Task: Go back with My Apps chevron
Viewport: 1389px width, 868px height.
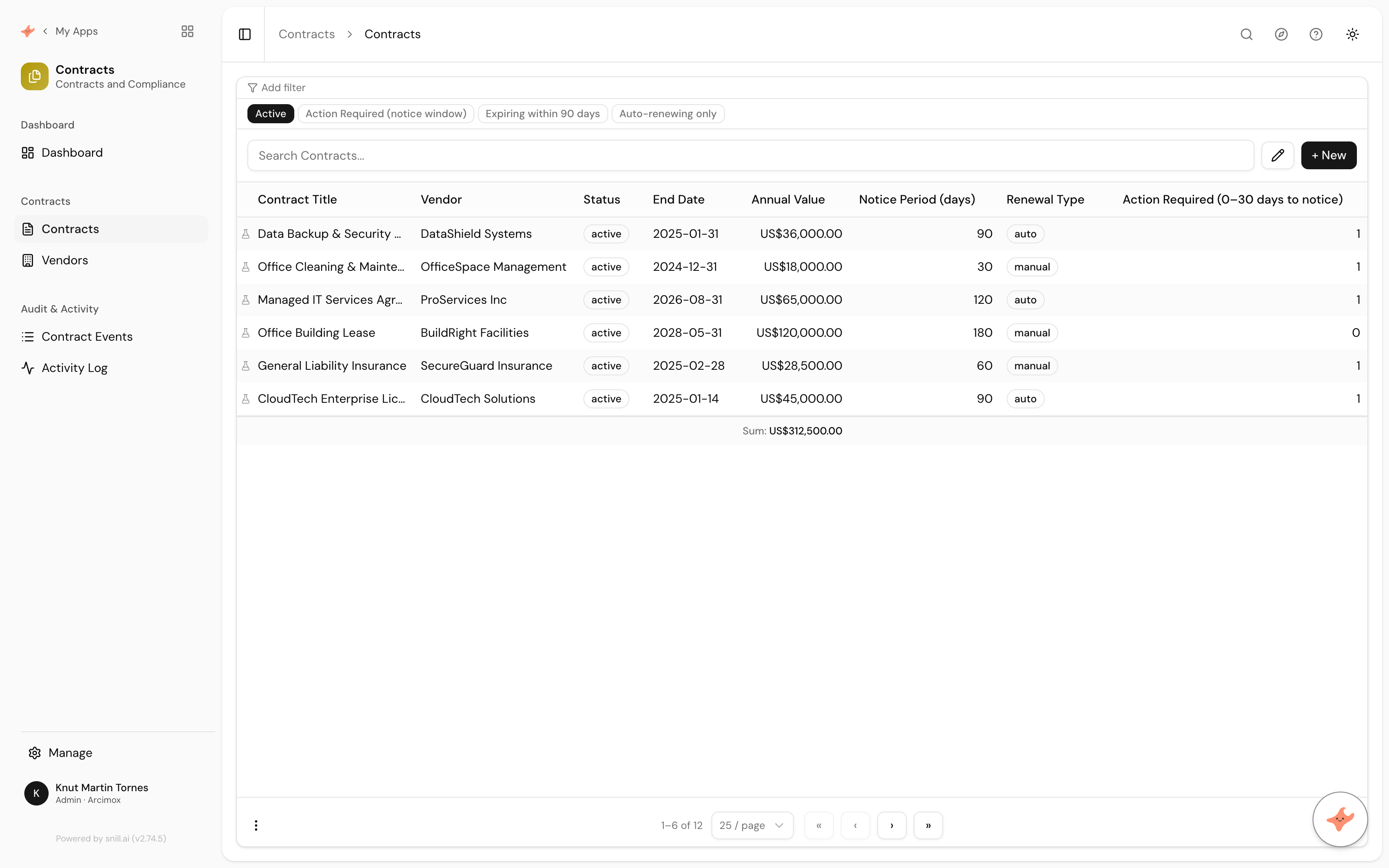Action: [x=45, y=31]
